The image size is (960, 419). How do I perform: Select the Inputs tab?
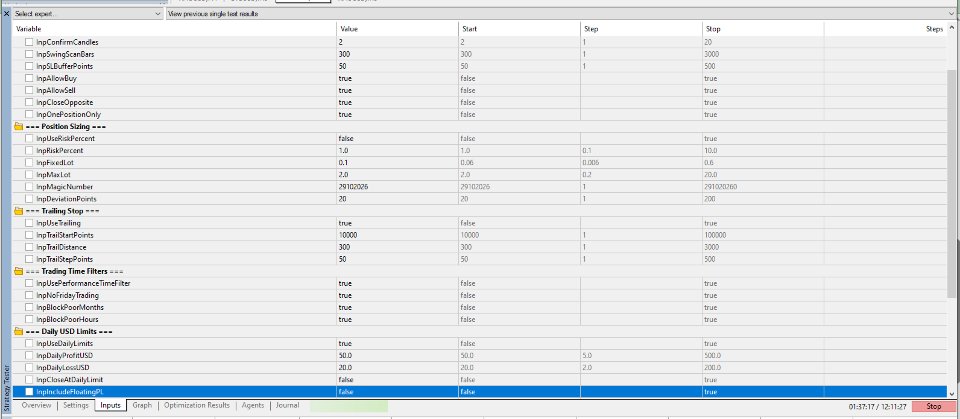110,406
